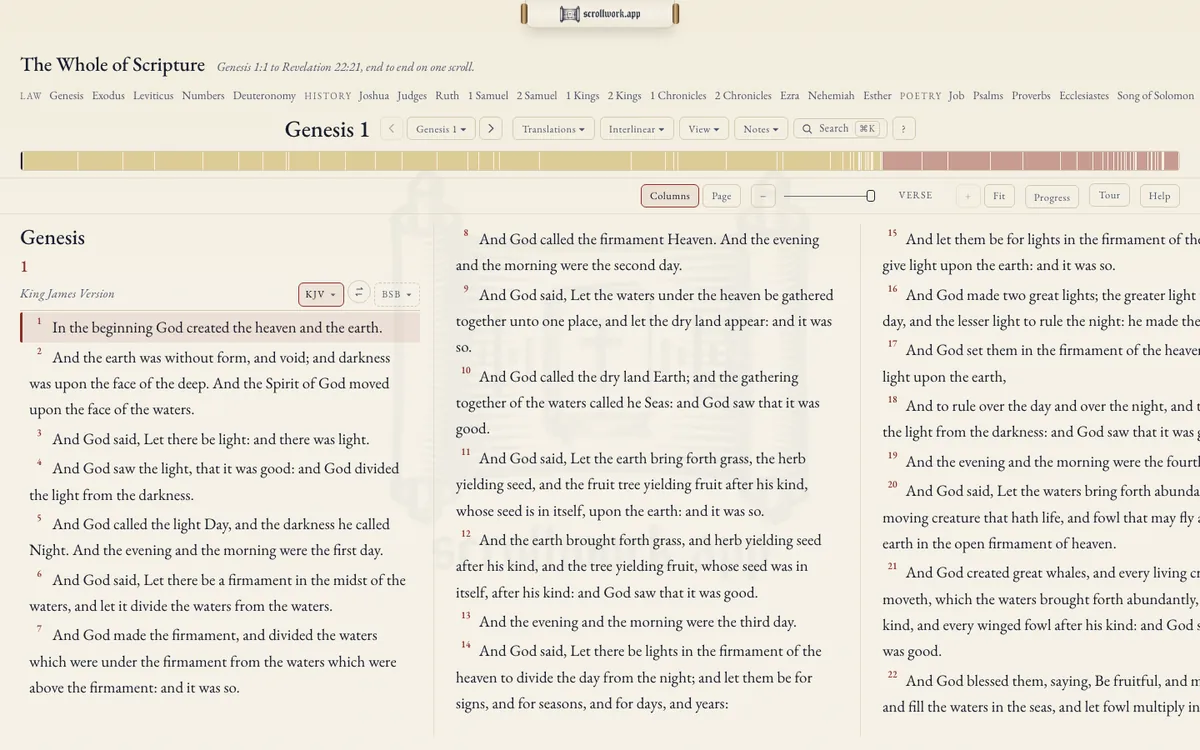Viewport: 1200px width, 750px height.
Task: Click the Fit button
Action: (x=999, y=196)
